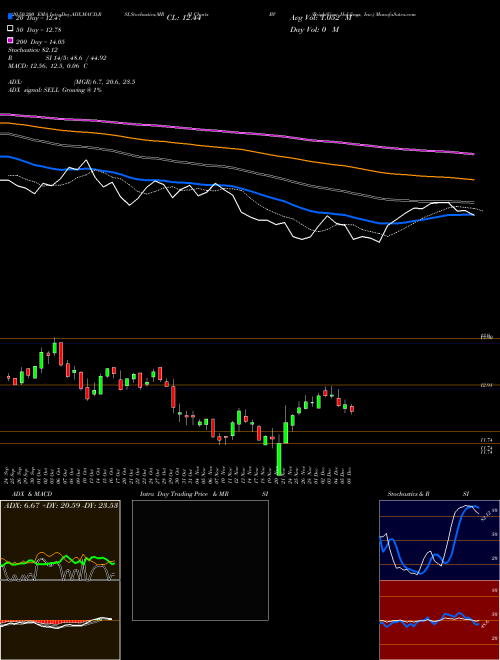500x660 pixels.
Task: Click the '(MGR) 6.7, 20.6, 23.5' ADX values
Action: (104, 82)
